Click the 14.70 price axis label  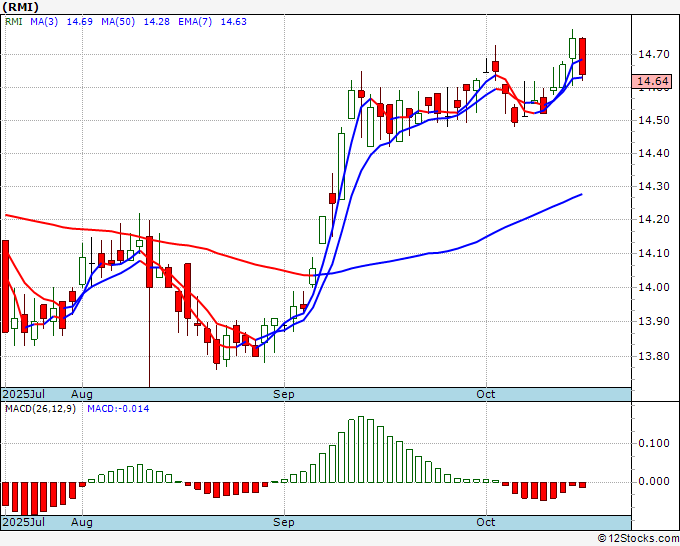[x=654, y=54]
